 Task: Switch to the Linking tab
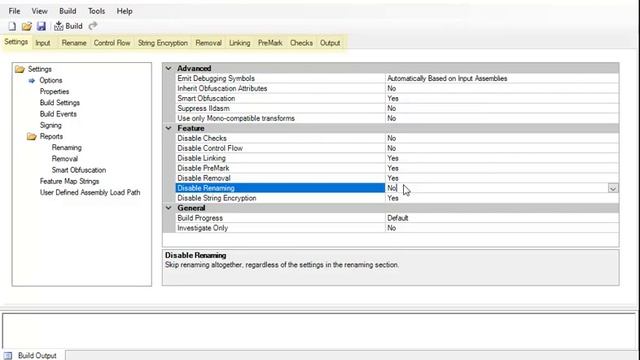(240, 43)
